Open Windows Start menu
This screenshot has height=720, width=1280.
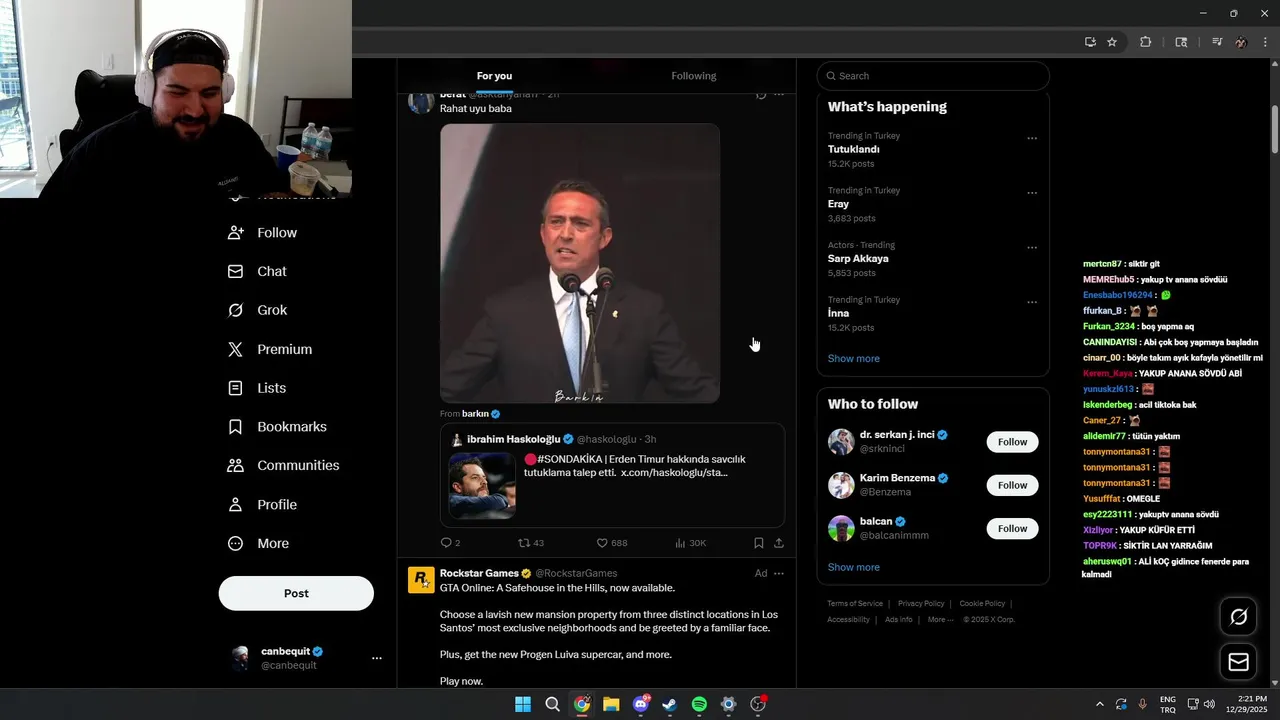(x=523, y=704)
